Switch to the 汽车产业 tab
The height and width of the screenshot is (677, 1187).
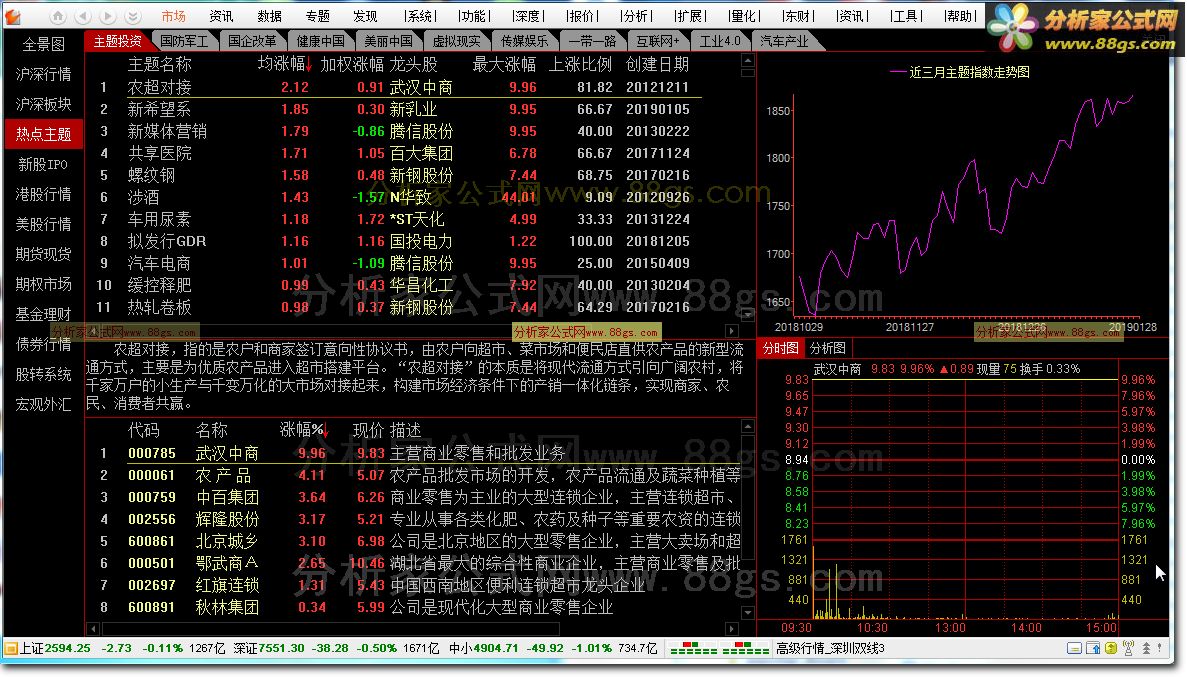coord(784,41)
